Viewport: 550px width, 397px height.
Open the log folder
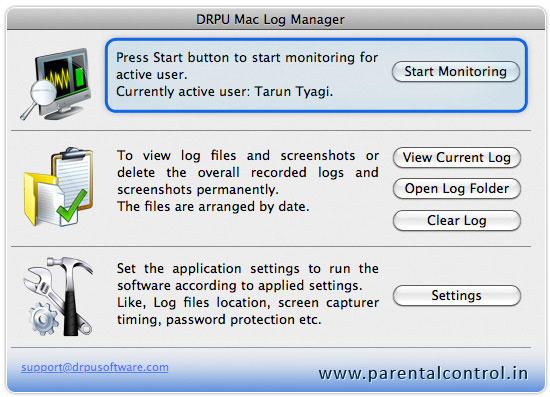(x=457, y=189)
